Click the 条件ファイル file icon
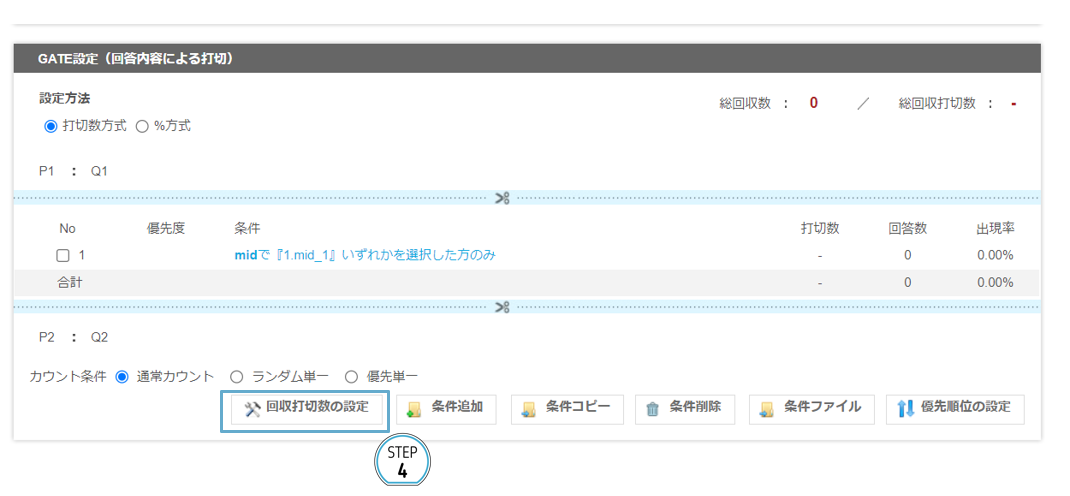Image resolution: width=1070 pixels, height=496 pixels. (x=766, y=409)
